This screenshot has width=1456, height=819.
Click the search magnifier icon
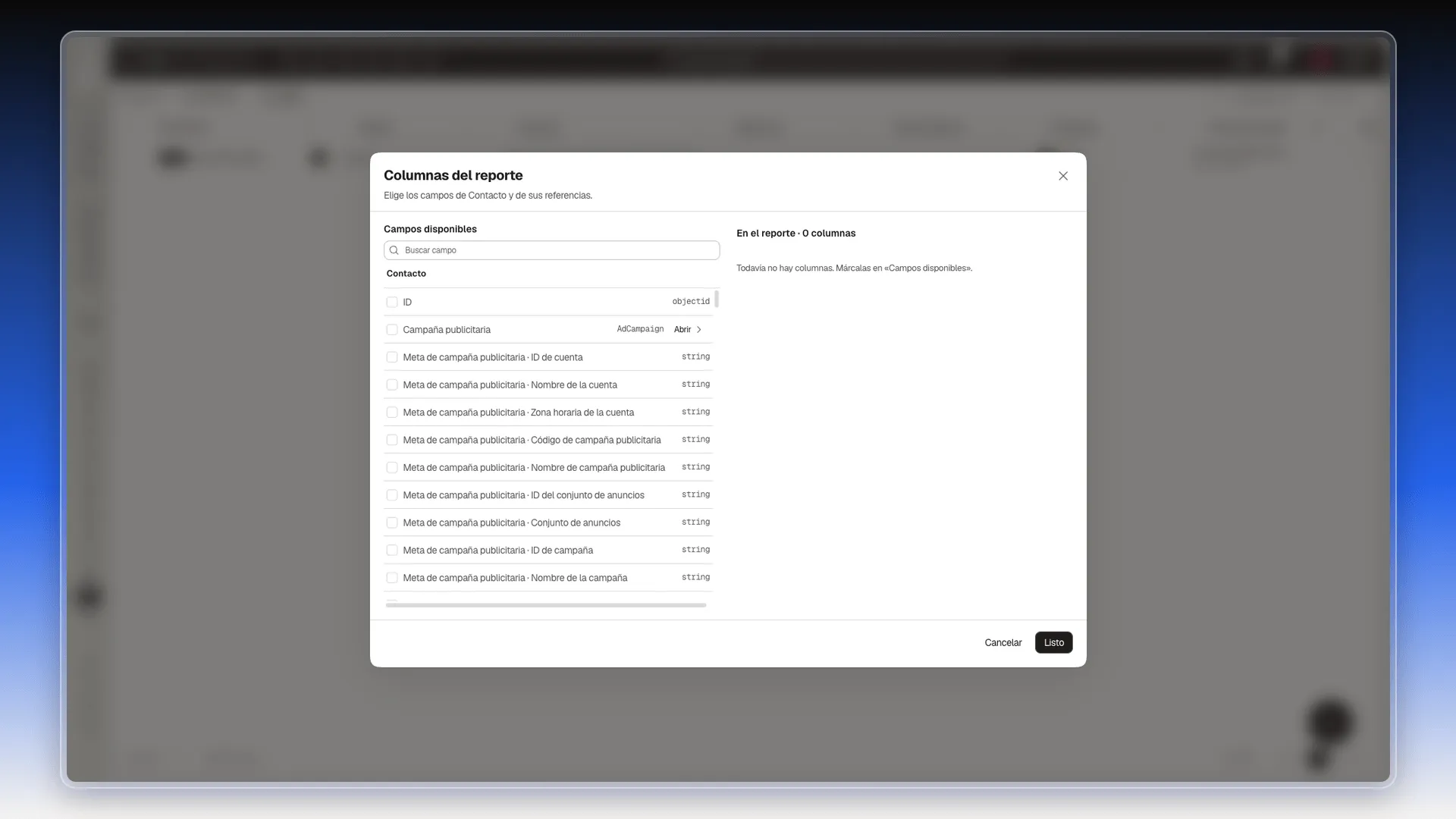394,250
